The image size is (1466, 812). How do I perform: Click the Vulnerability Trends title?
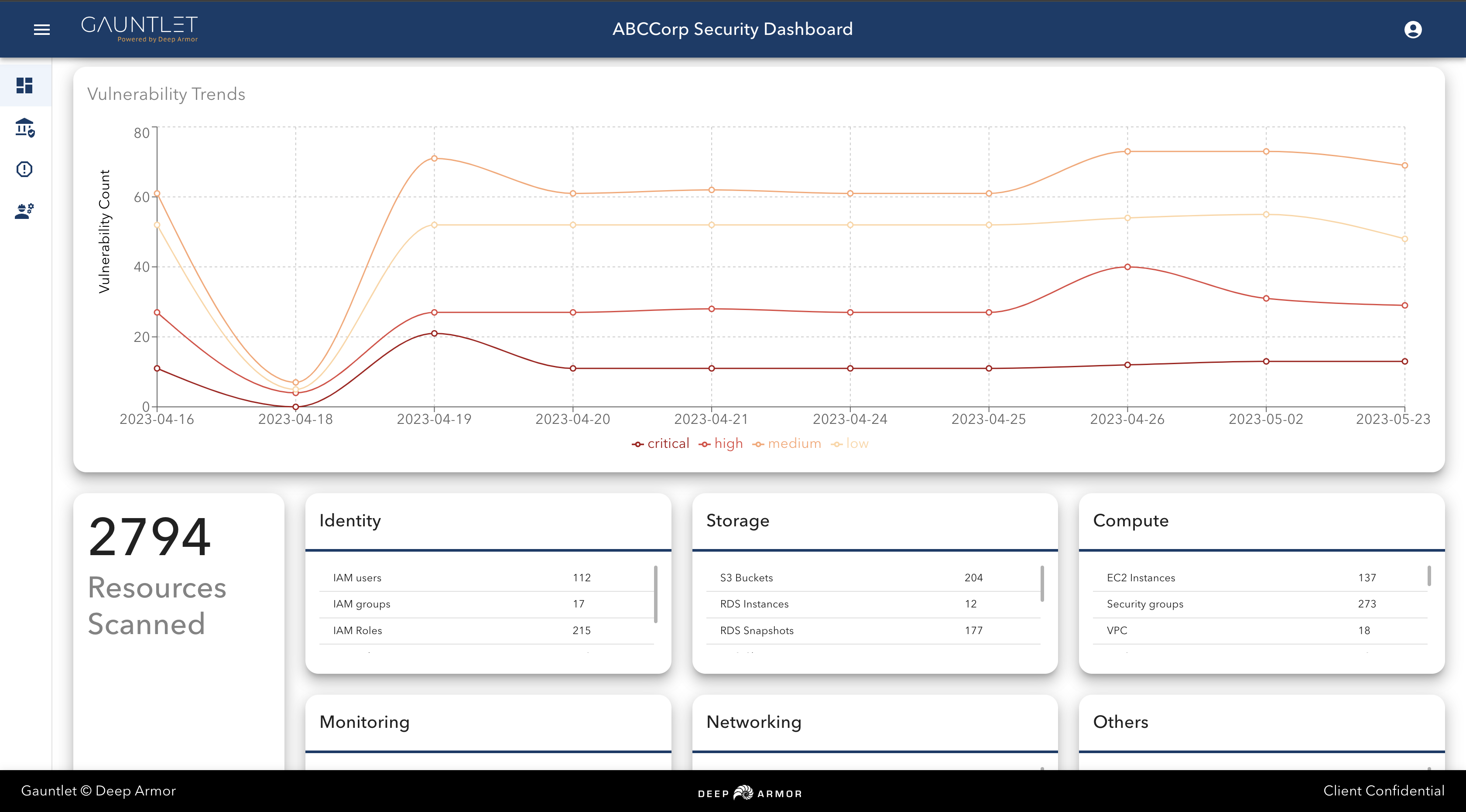pyautogui.click(x=166, y=94)
